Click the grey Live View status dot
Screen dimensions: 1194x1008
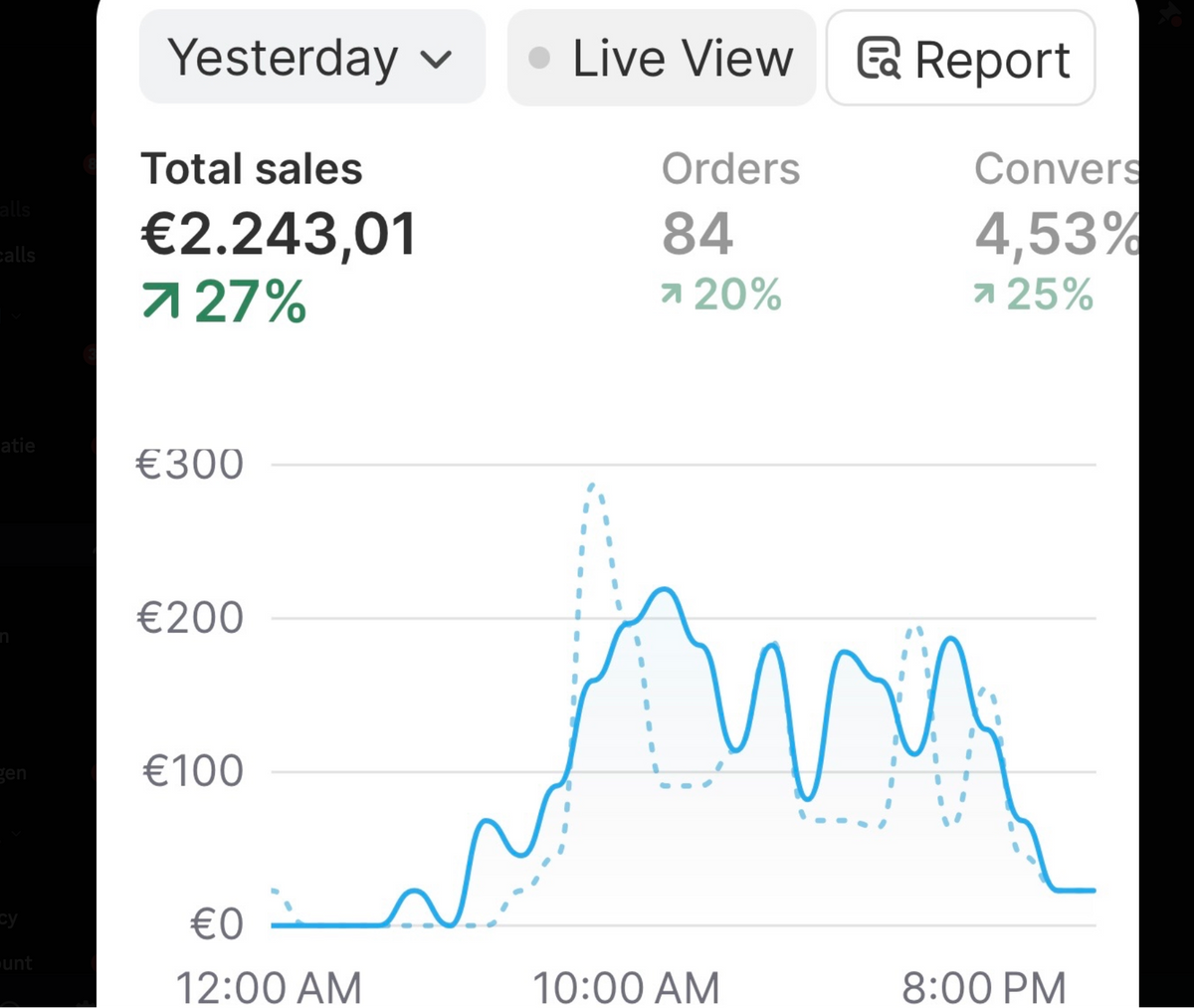(x=539, y=59)
